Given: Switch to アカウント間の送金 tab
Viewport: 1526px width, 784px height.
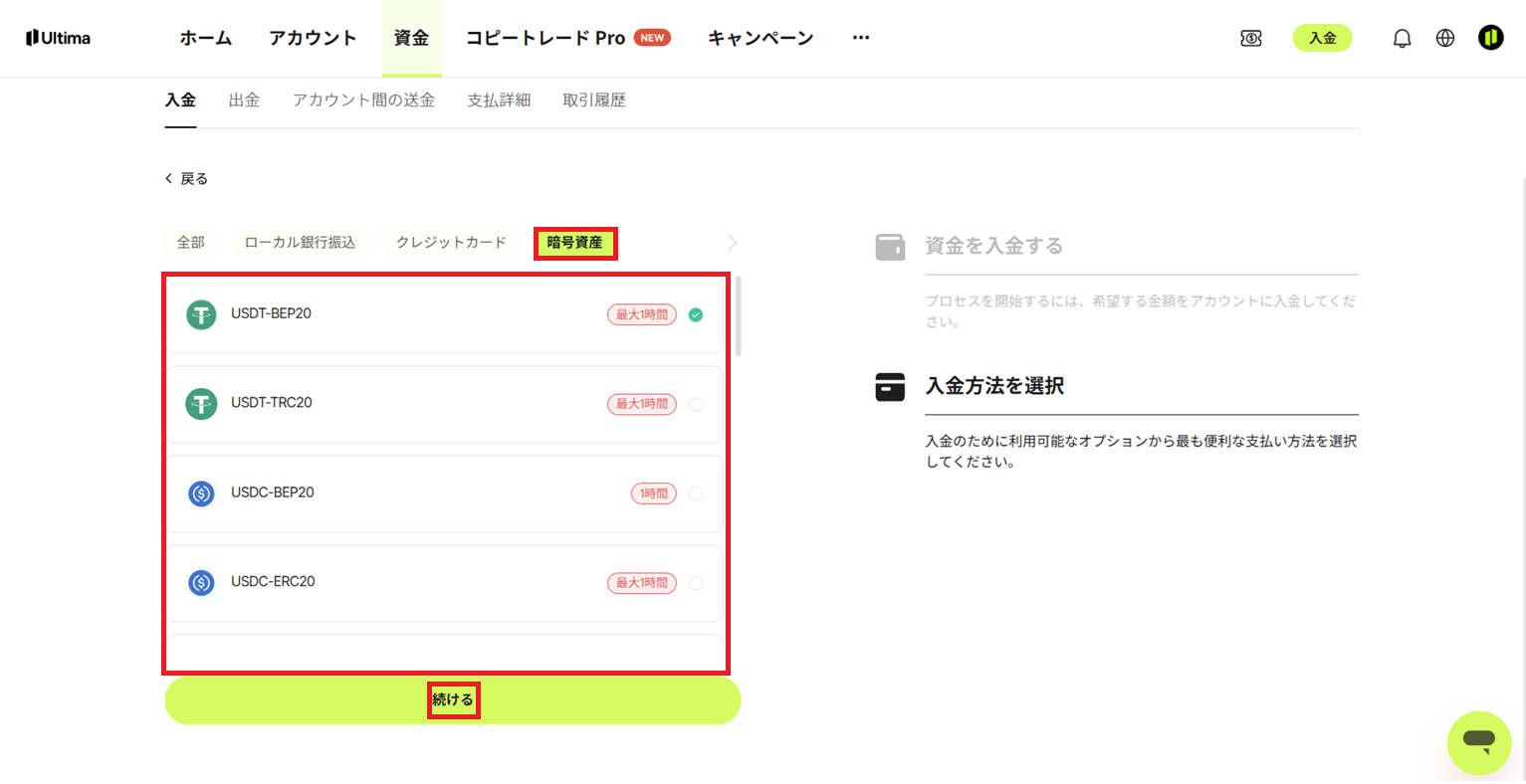Looking at the screenshot, I should point(363,100).
